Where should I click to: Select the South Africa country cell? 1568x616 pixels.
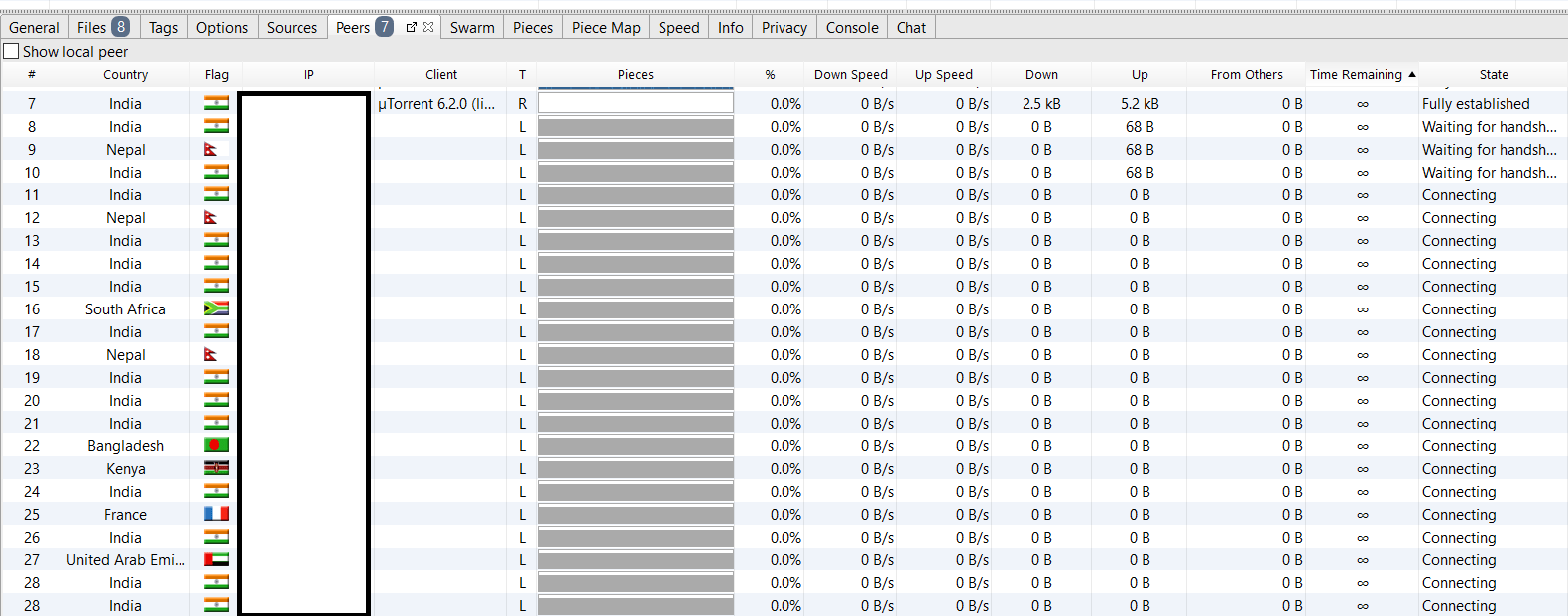[125, 308]
